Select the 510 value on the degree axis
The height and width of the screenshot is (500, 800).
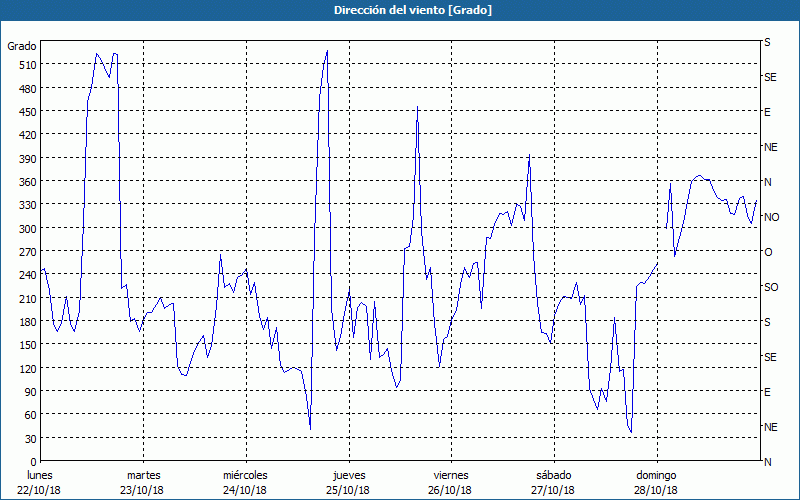pyautogui.click(x=27, y=65)
